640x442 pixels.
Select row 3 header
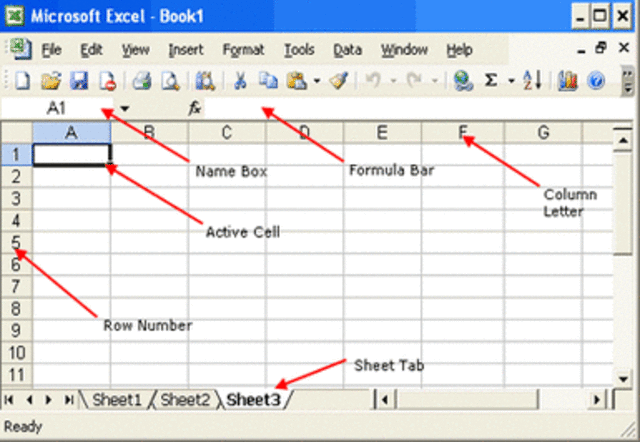click(x=16, y=199)
